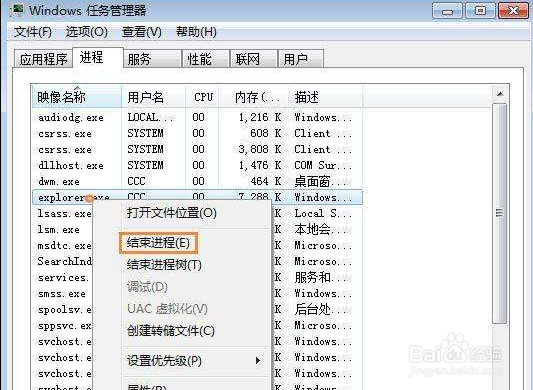Open the 帮助(H) menu
Image resolution: width=533 pixels, height=390 pixels.
(196, 32)
